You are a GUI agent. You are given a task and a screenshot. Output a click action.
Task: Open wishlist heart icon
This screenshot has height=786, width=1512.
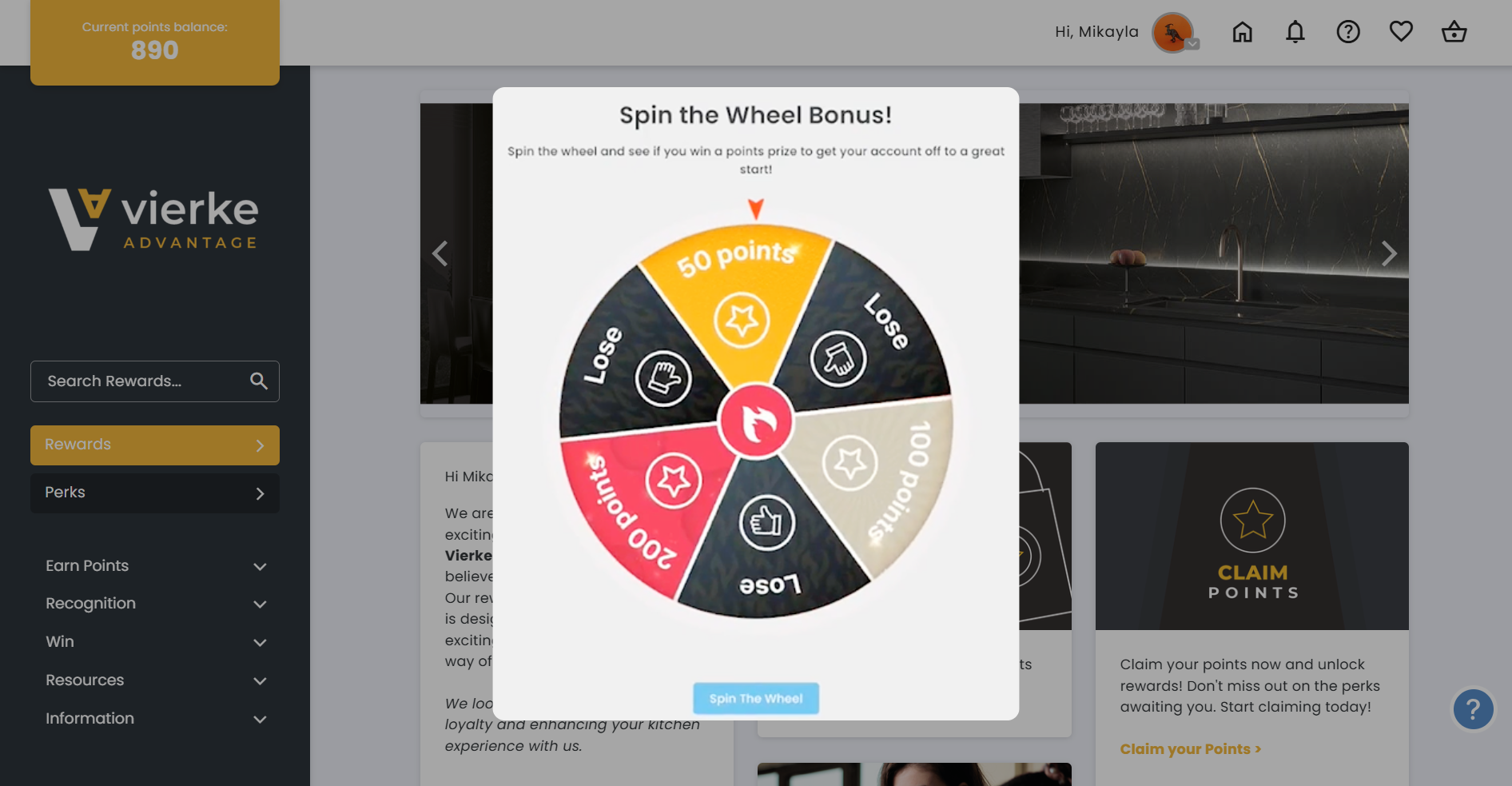[1401, 32]
